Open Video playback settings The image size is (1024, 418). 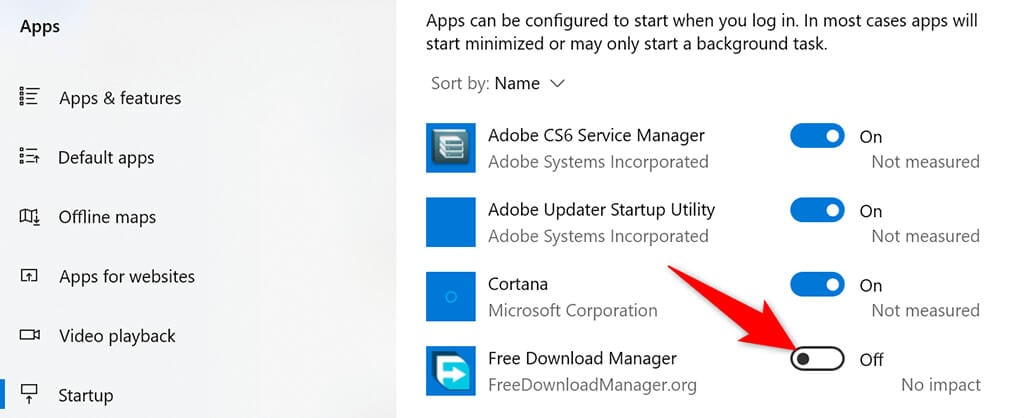117,336
